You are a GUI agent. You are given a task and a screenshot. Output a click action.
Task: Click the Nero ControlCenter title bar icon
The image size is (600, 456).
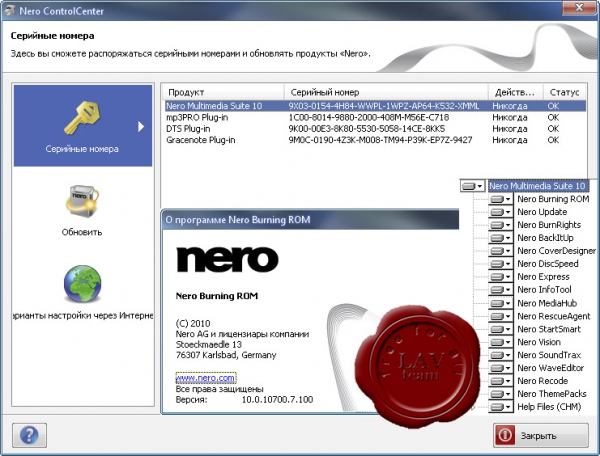pyautogui.click(x=9, y=10)
